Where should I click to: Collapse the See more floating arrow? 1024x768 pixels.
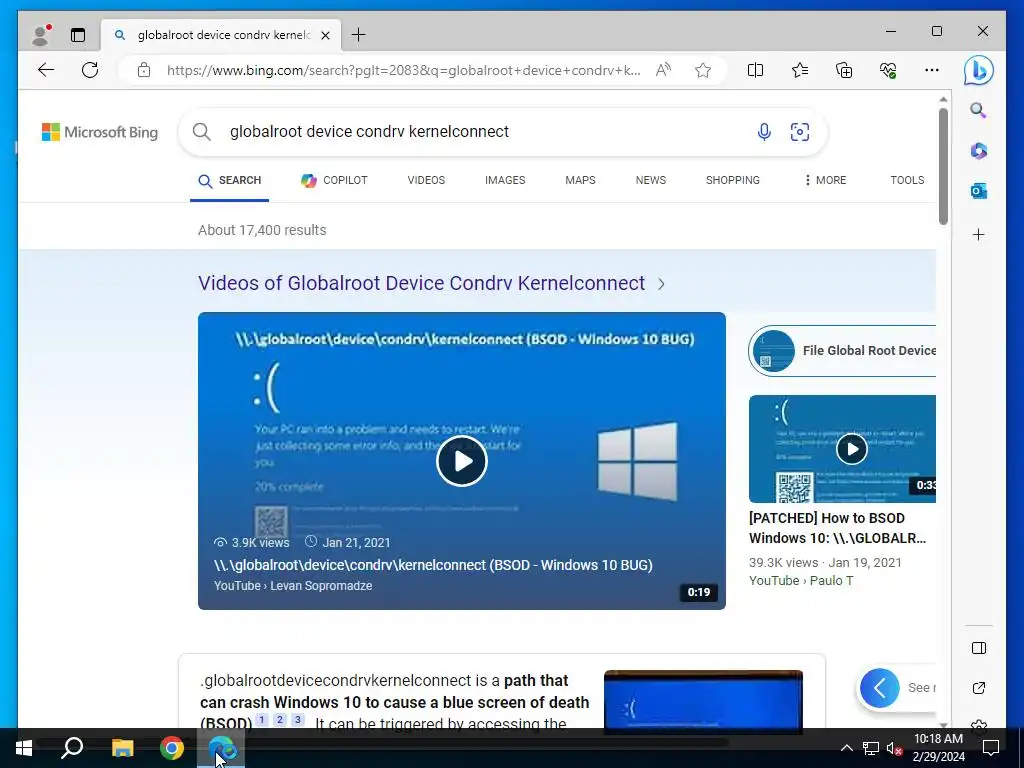879,688
